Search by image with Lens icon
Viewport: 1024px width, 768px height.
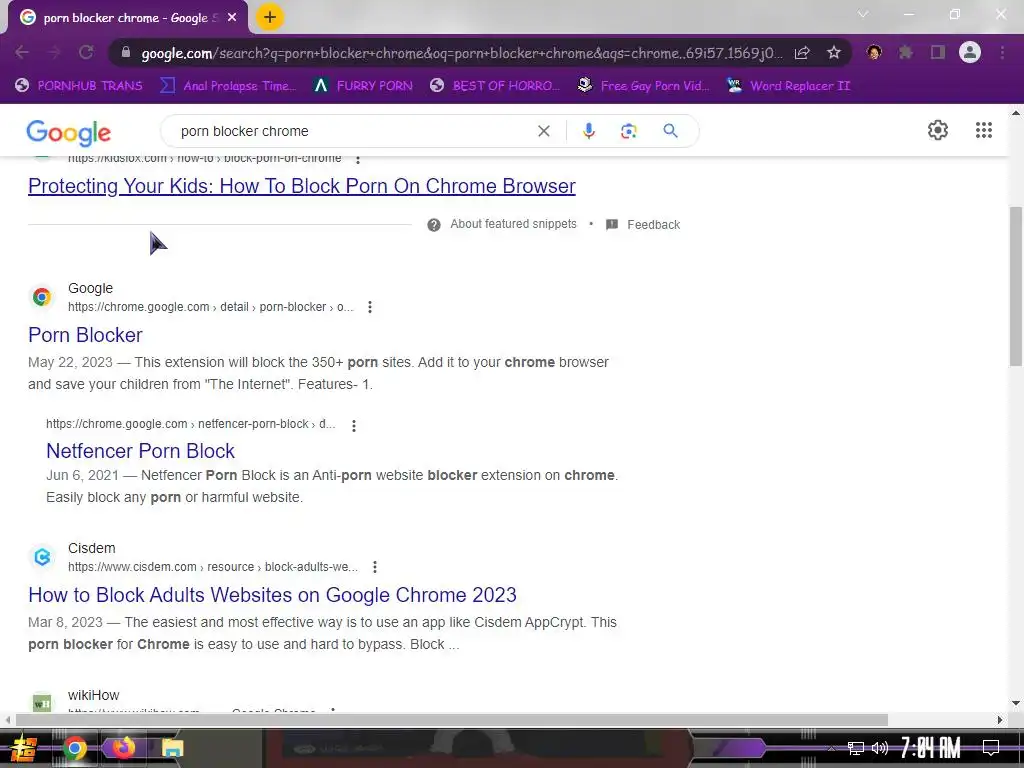tap(628, 131)
